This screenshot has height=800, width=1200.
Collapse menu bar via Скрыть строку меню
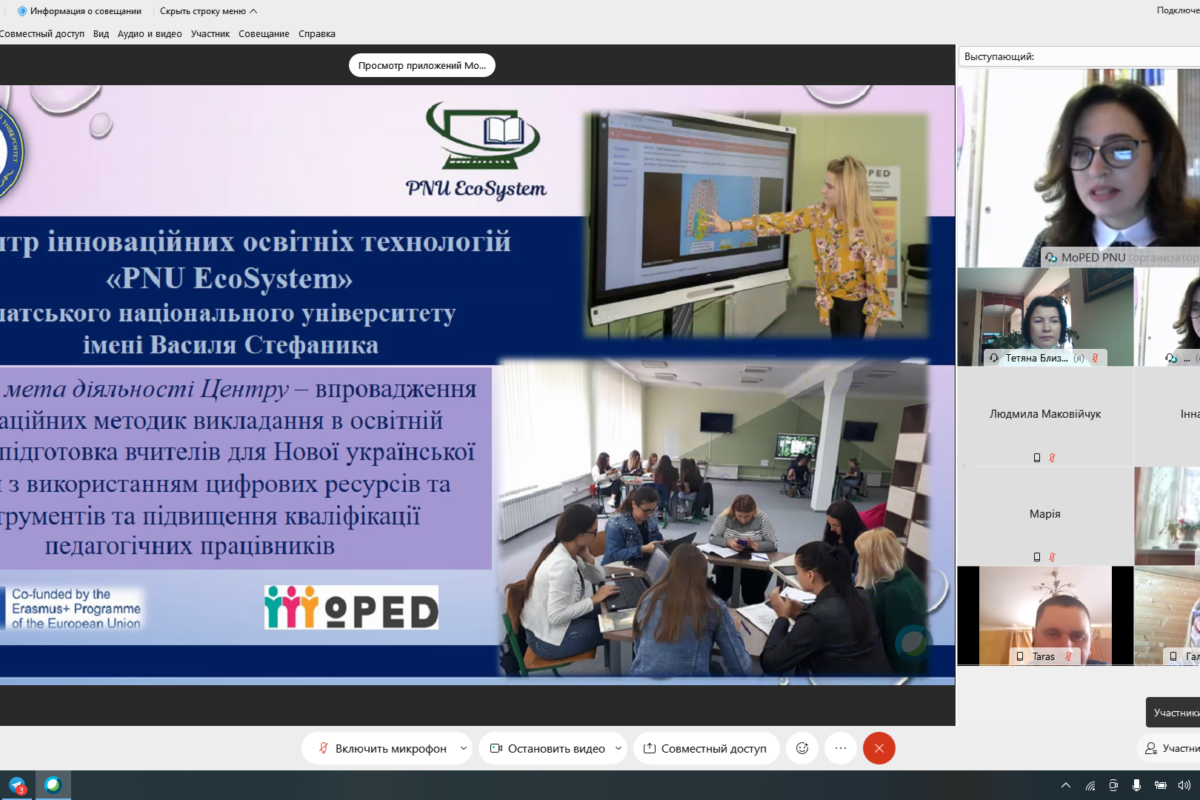pyautogui.click(x=208, y=11)
